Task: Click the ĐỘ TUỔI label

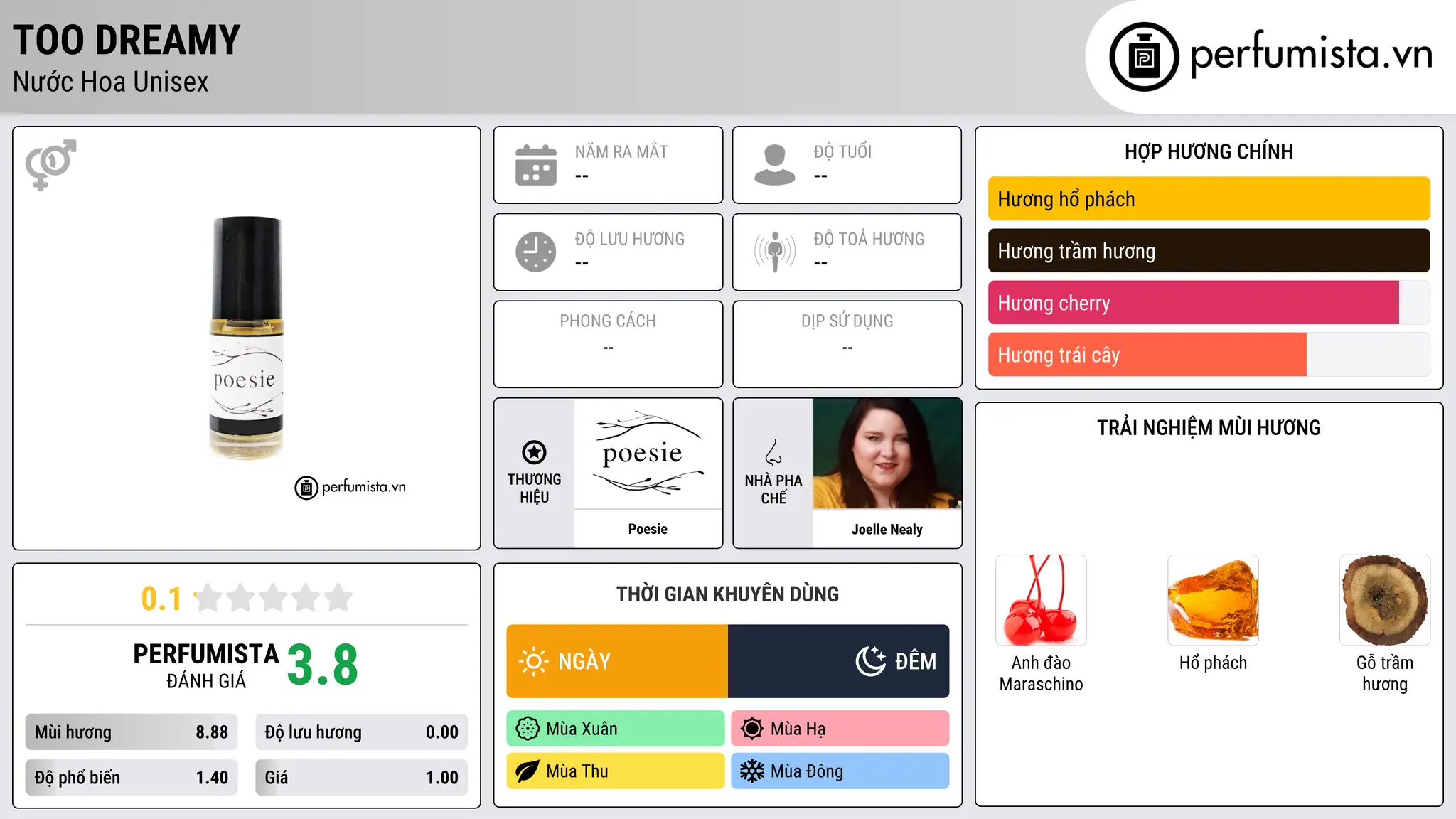Action: click(x=842, y=152)
